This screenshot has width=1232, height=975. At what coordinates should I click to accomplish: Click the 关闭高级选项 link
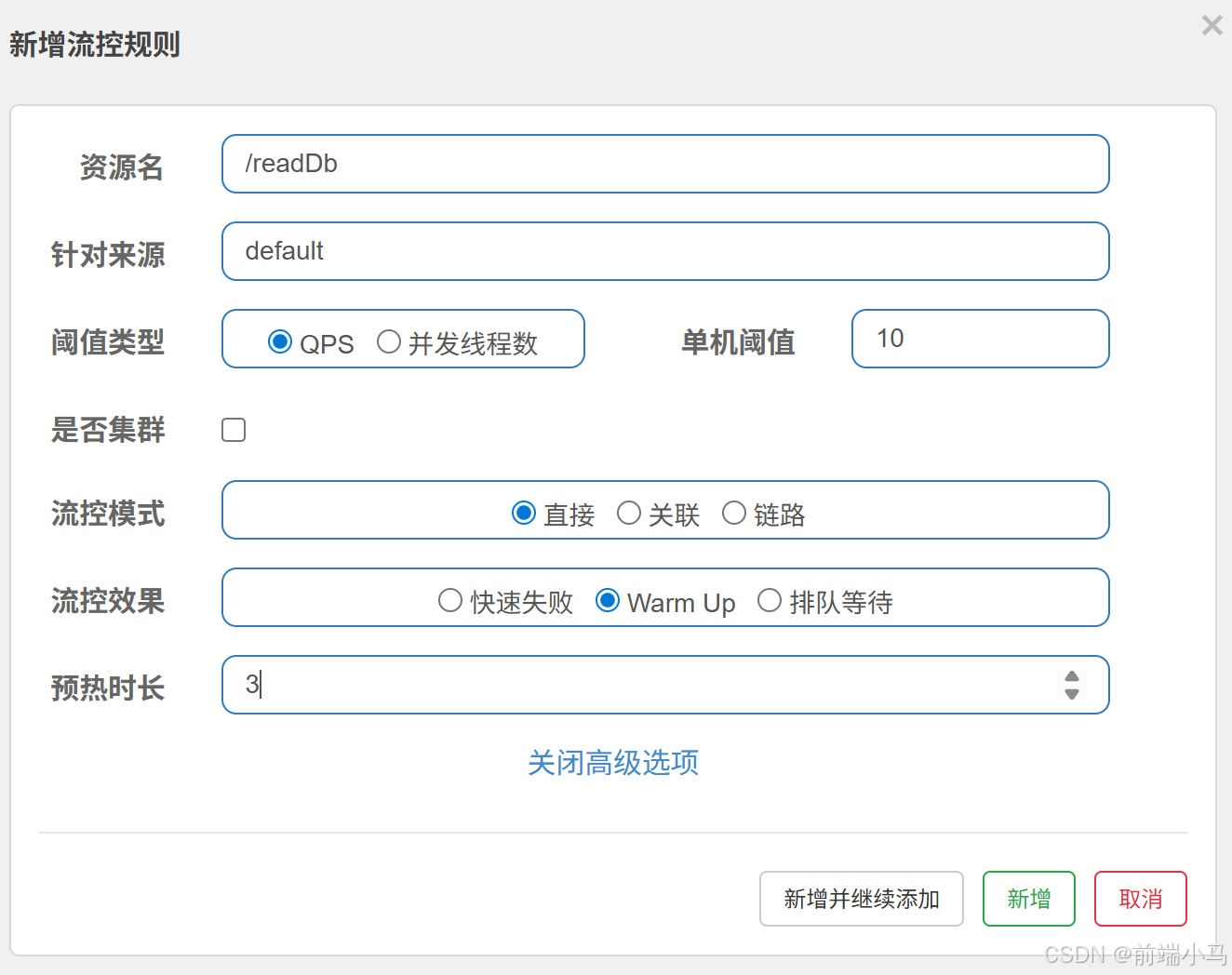click(x=613, y=763)
